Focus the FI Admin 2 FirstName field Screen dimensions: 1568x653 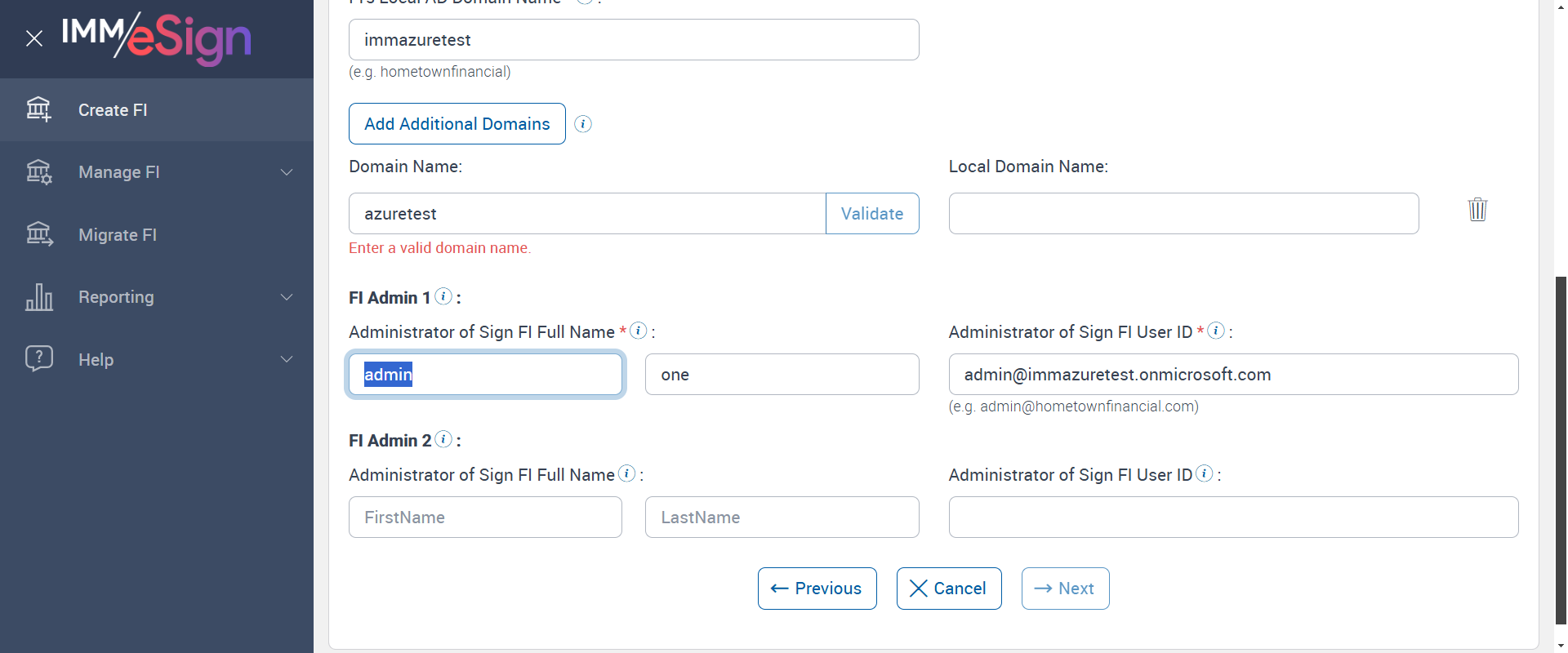[x=485, y=518]
